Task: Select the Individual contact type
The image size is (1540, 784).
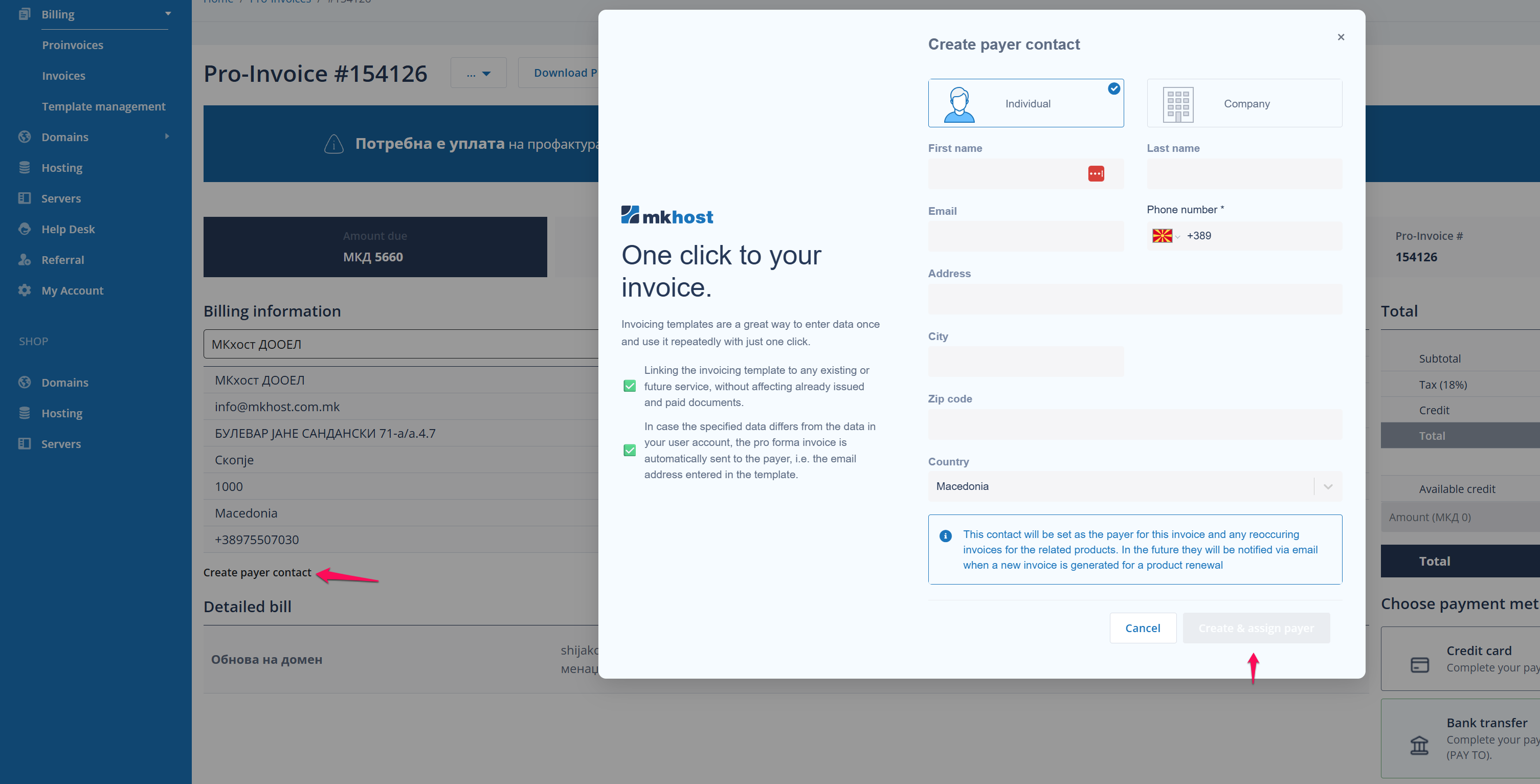Action: pos(1025,103)
